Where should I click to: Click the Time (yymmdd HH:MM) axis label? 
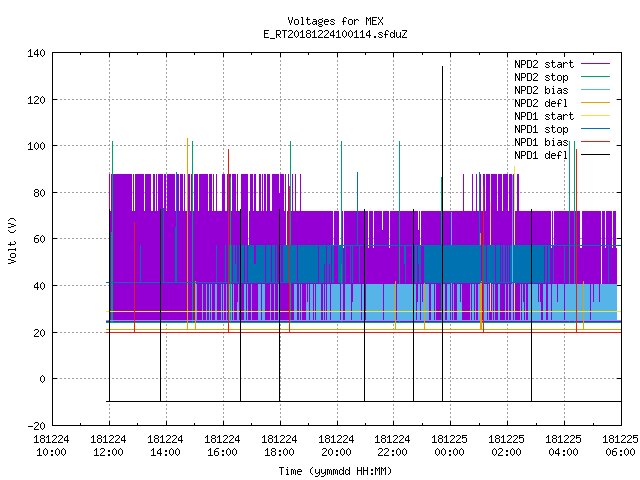[335, 471]
